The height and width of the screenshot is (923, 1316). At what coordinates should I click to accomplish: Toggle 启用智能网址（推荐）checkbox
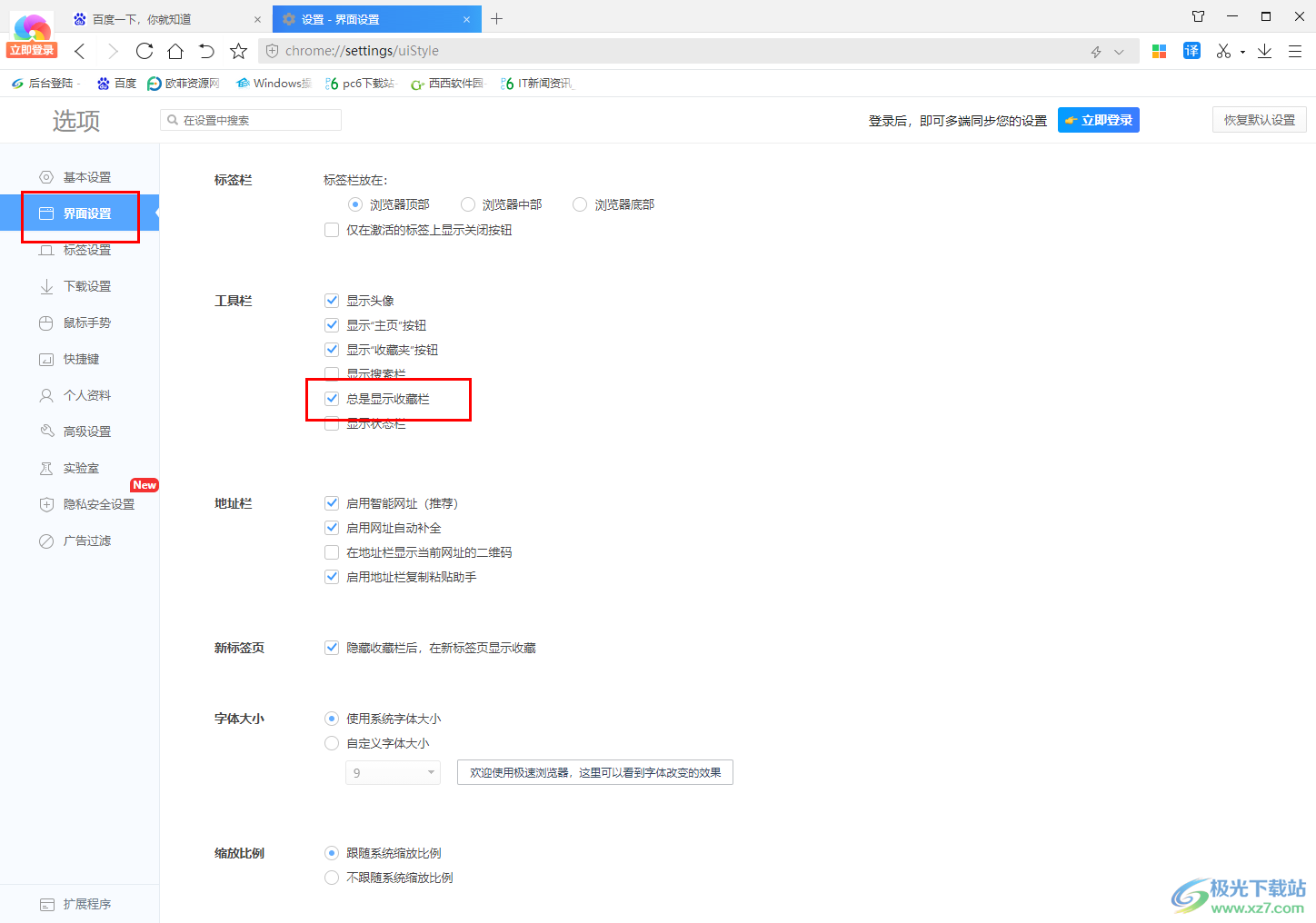[x=332, y=502]
